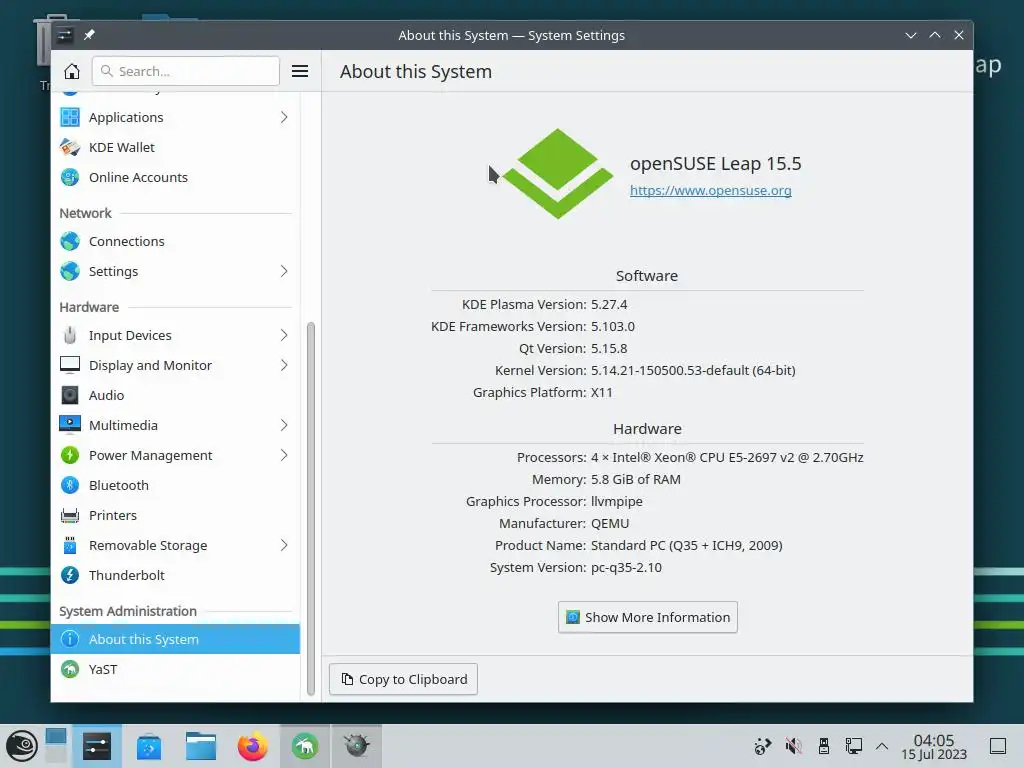Open the opensuse.org link
1024x768 pixels.
pyautogui.click(x=711, y=191)
